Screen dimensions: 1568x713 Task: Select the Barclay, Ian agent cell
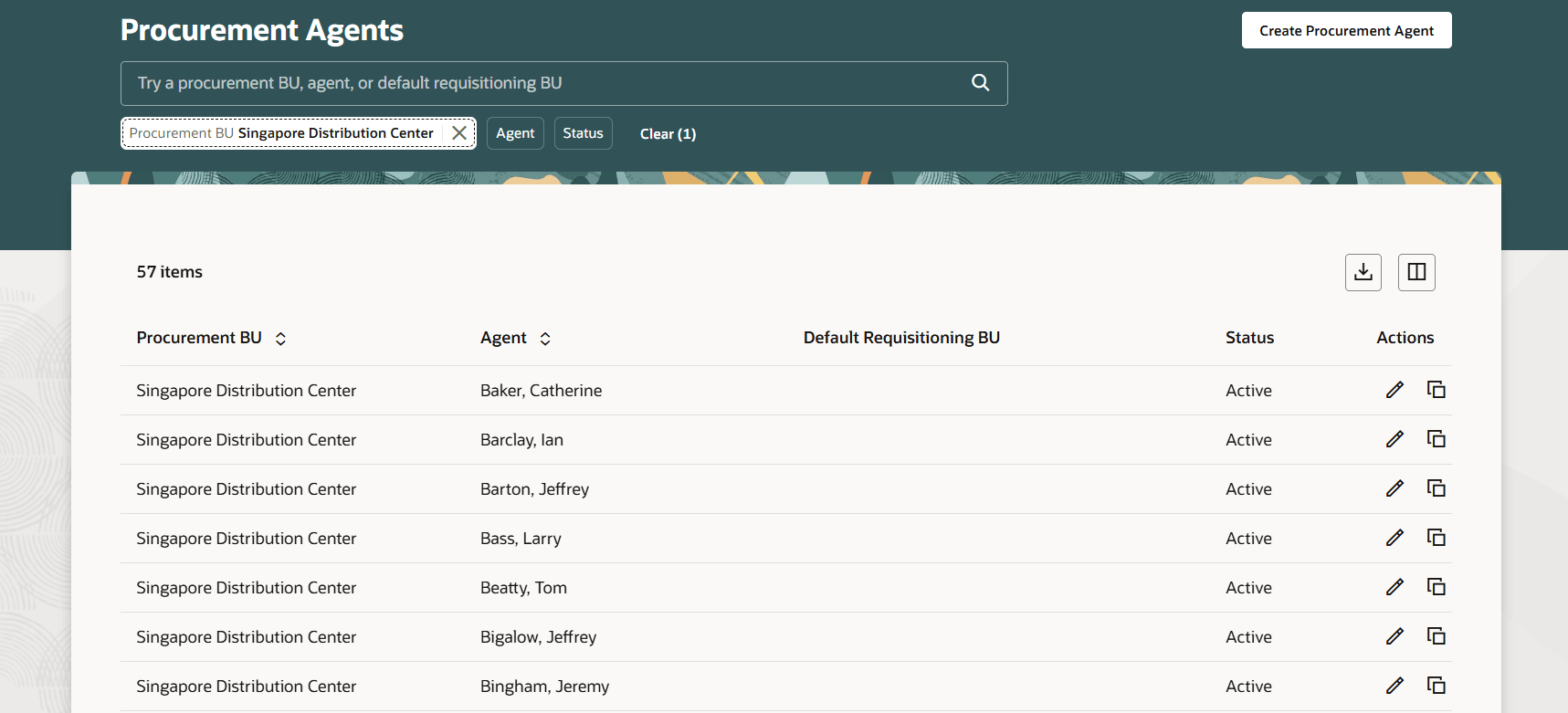(521, 440)
